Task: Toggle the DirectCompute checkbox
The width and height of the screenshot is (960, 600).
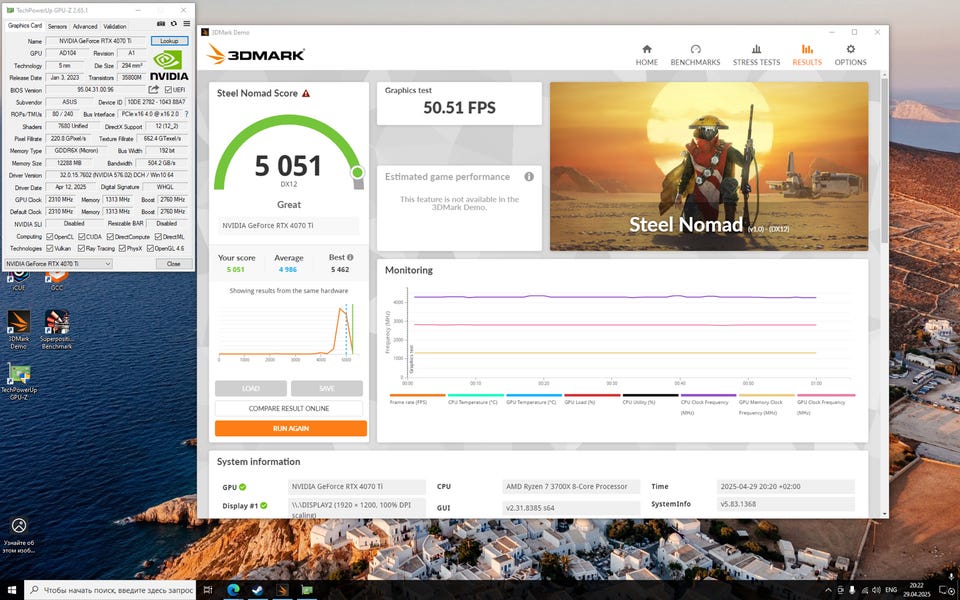Action: [x=110, y=236]
